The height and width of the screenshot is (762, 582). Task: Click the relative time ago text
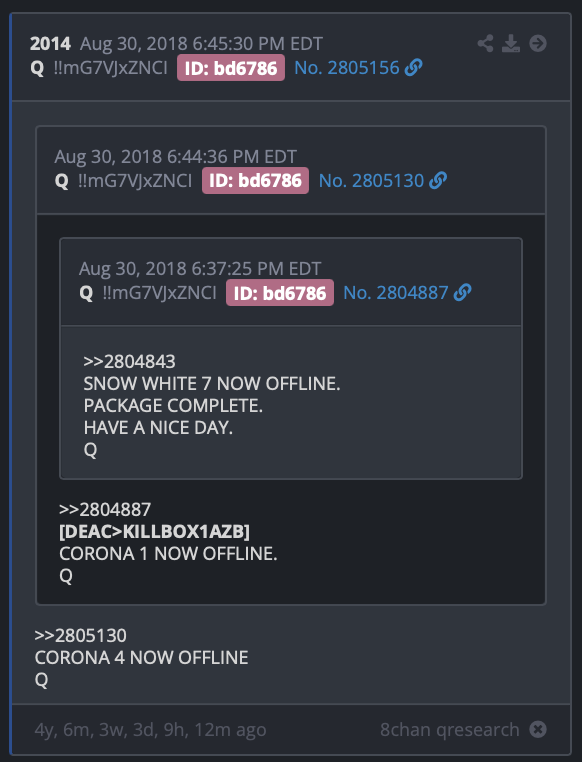coord(151,730)
